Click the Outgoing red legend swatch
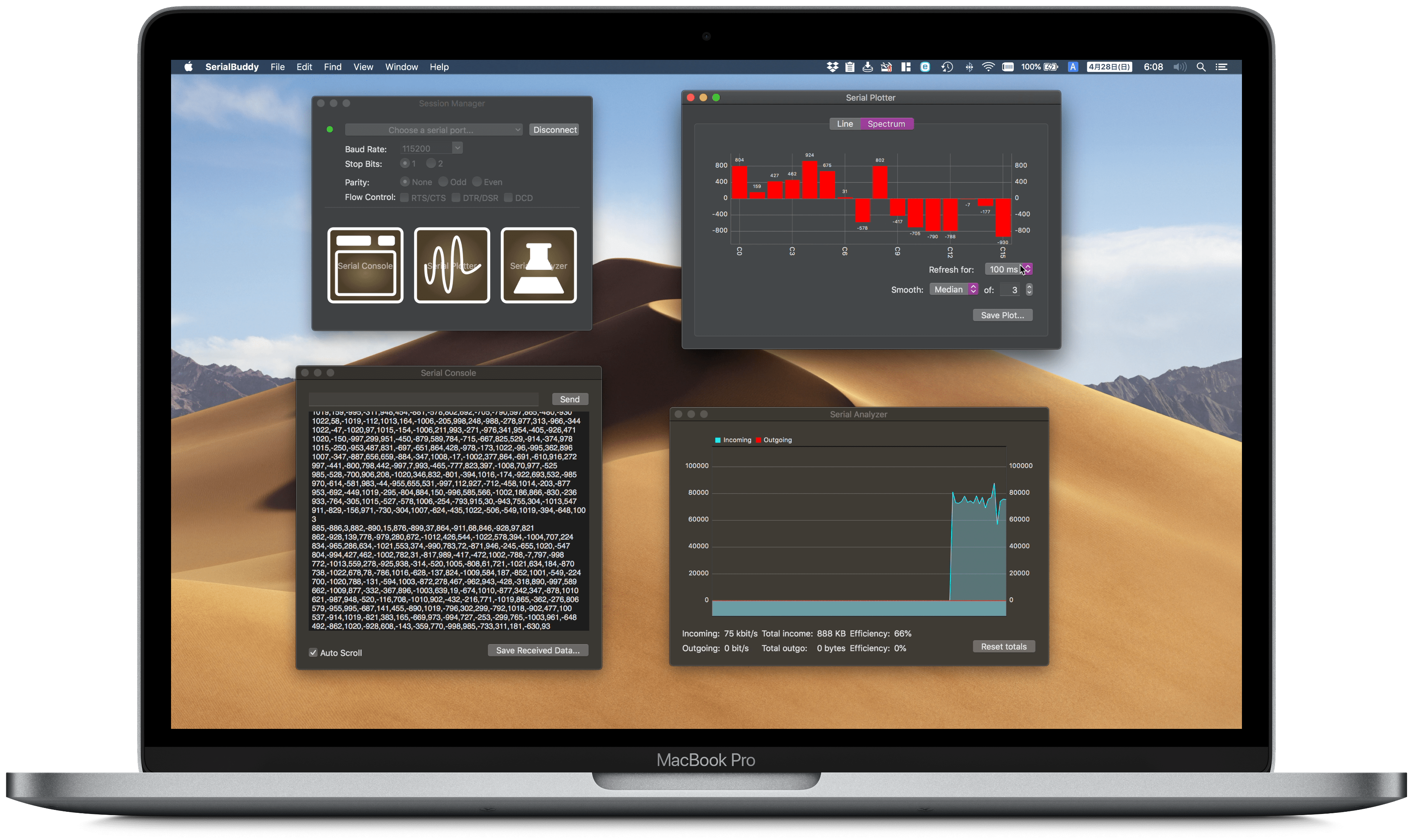This screenshot has width=1413, height=840. (758, 440)
